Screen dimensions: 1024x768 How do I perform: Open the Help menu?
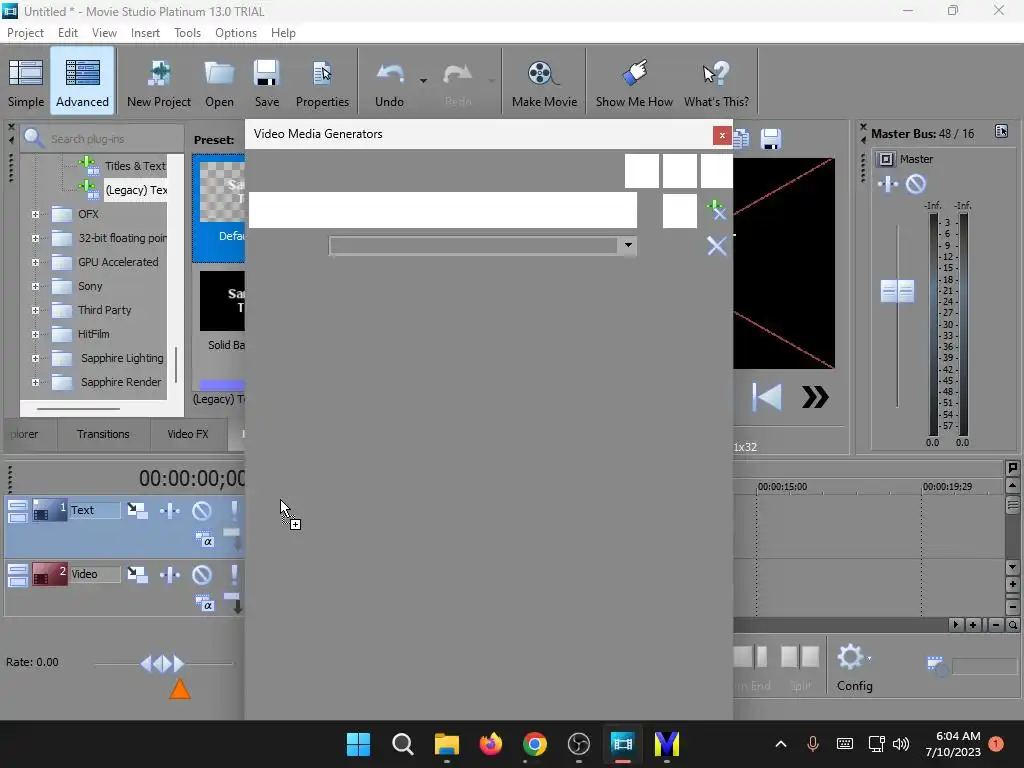point(283,33)
